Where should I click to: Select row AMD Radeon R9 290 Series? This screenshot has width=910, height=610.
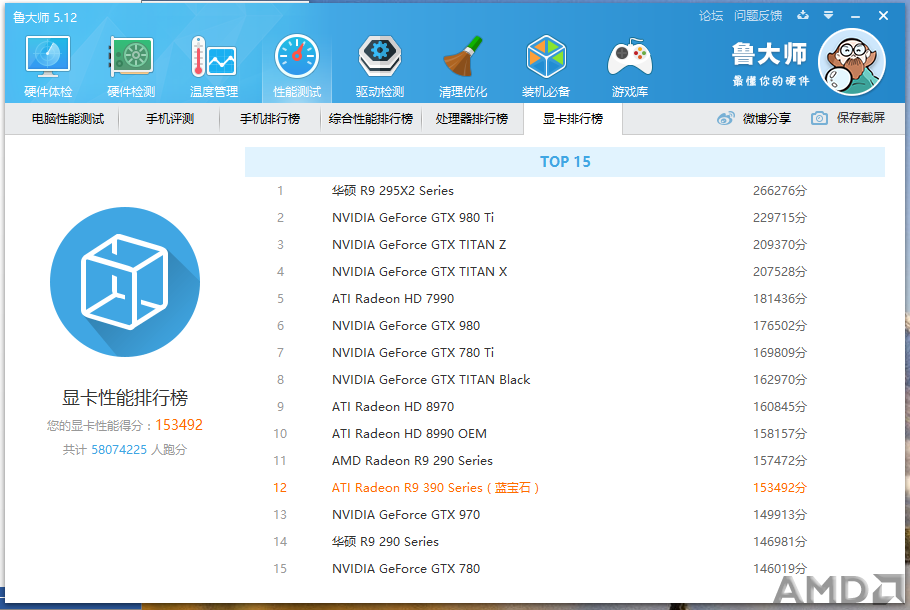pyautogui.click(x=565, y=460)
